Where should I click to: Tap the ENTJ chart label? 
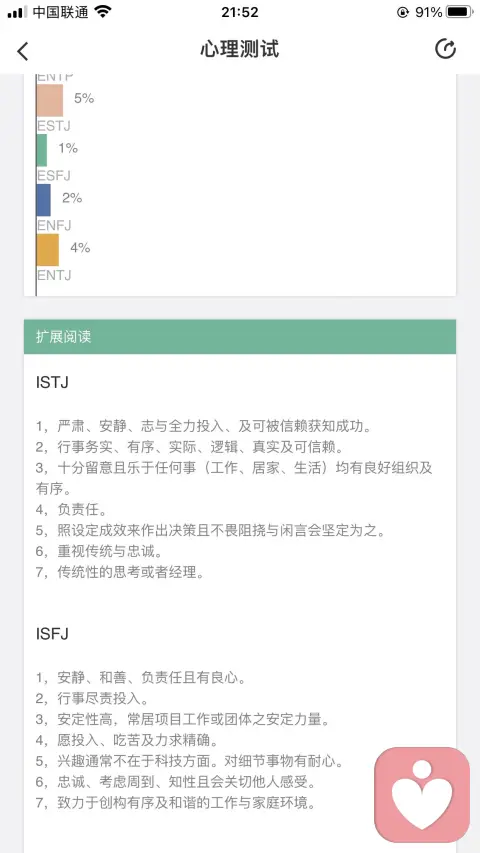coord(54,275)
